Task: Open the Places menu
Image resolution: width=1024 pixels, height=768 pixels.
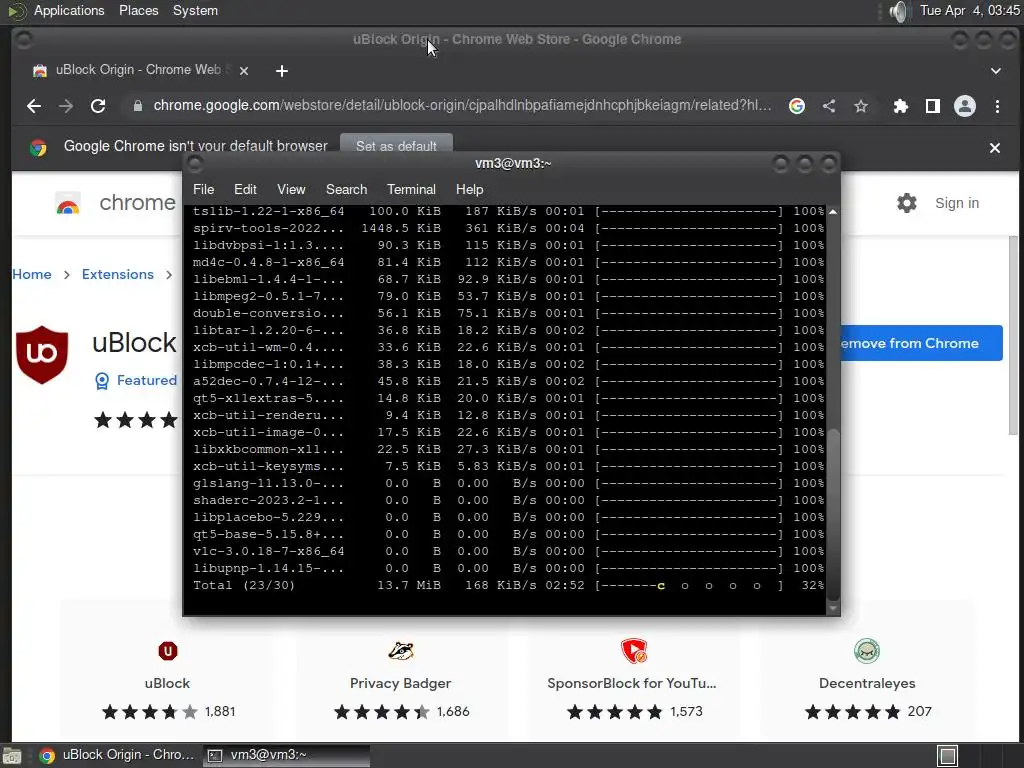Action: click(138, 10)
